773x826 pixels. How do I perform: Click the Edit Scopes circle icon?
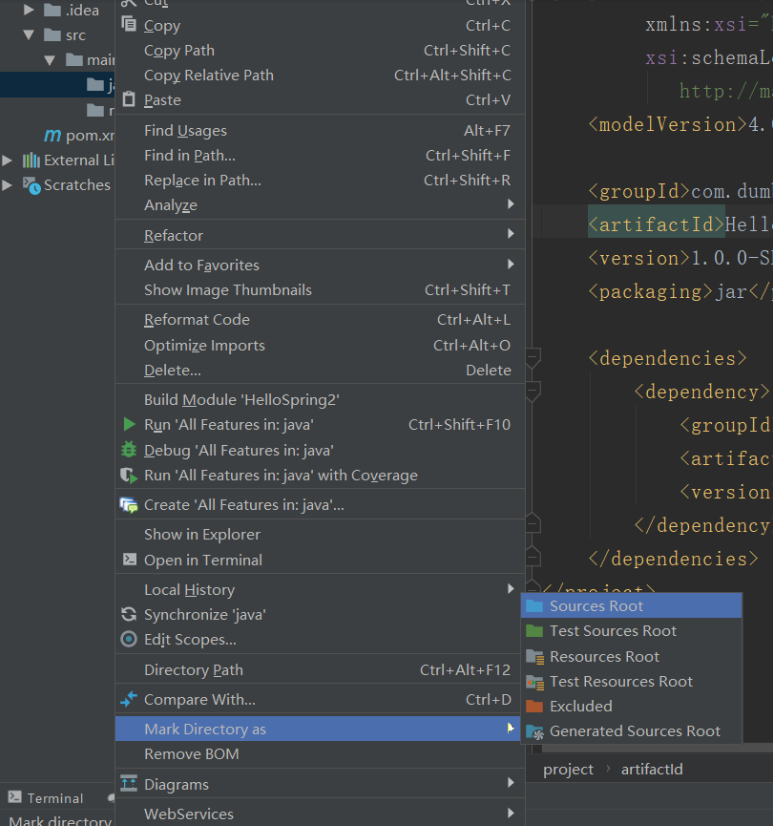coord(129,639)
